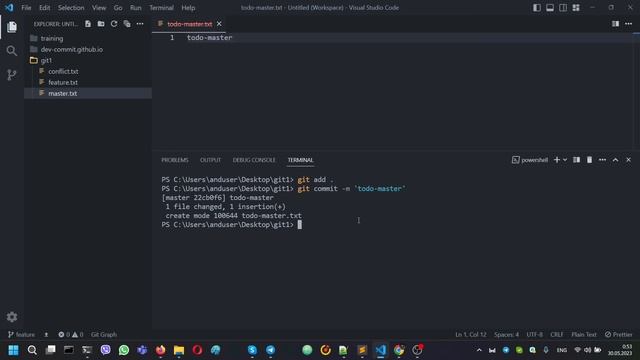The width and height of the screenshot is (640, 360).
Task: Expand the dev-commit.github.io folder
Action: pyautogui.click(x=88, y=49)
